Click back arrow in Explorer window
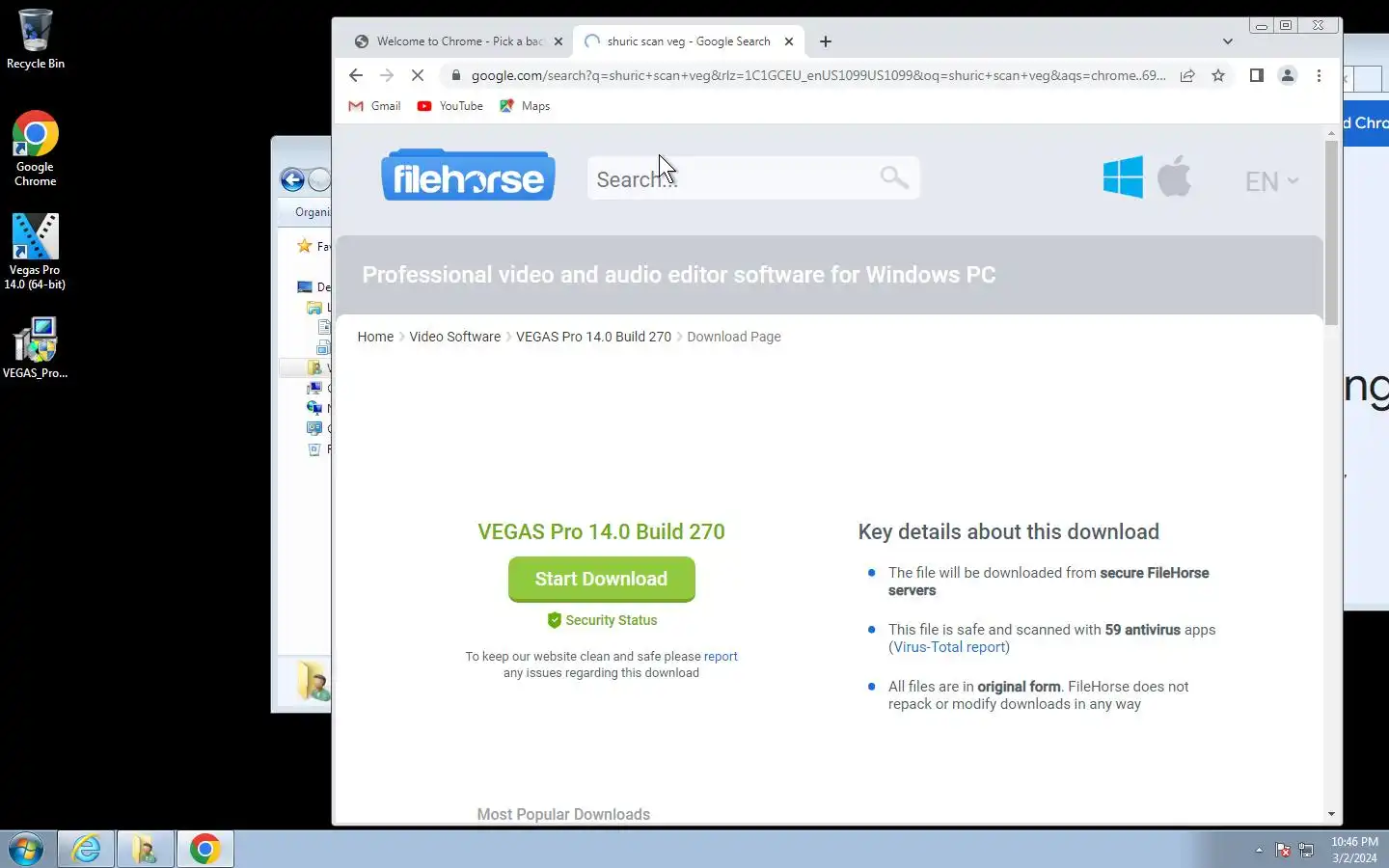1389x868 pixels. click(292, 179)
